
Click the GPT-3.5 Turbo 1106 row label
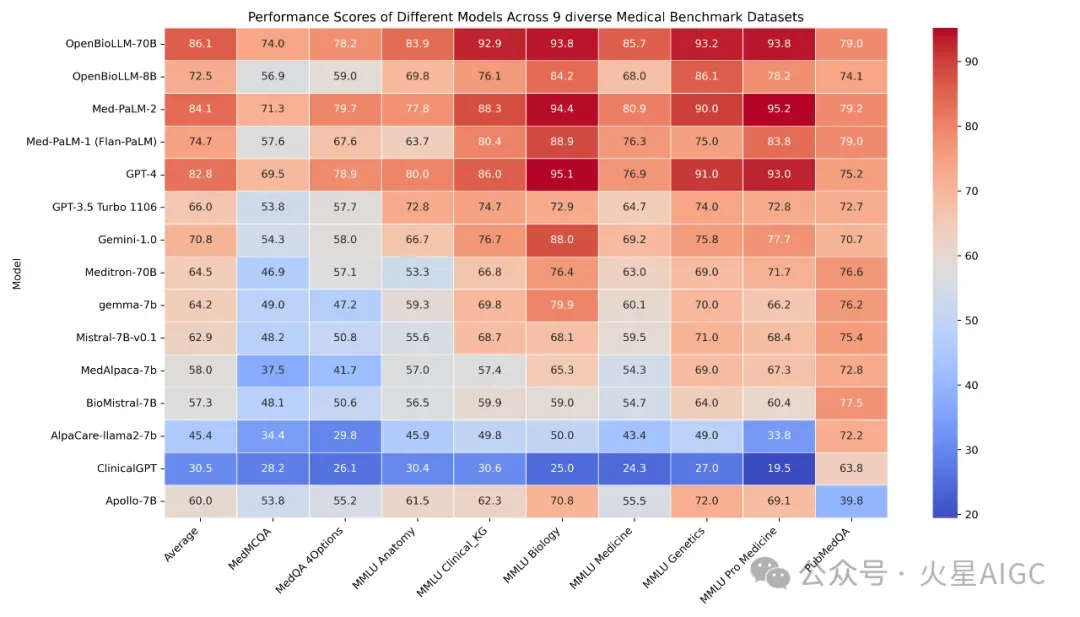105,207
